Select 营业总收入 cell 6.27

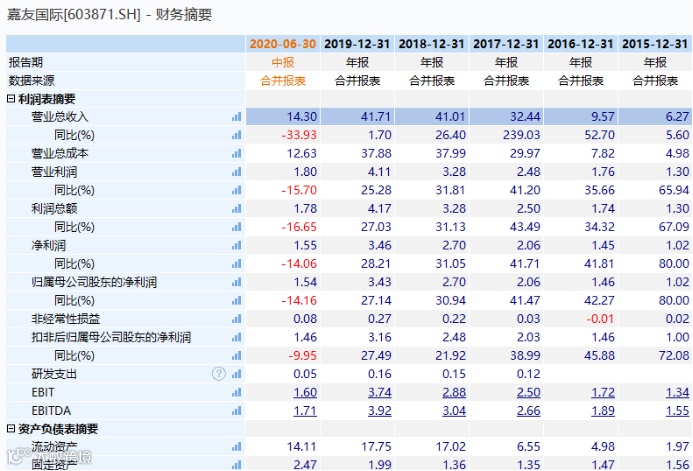coord(655,117)
